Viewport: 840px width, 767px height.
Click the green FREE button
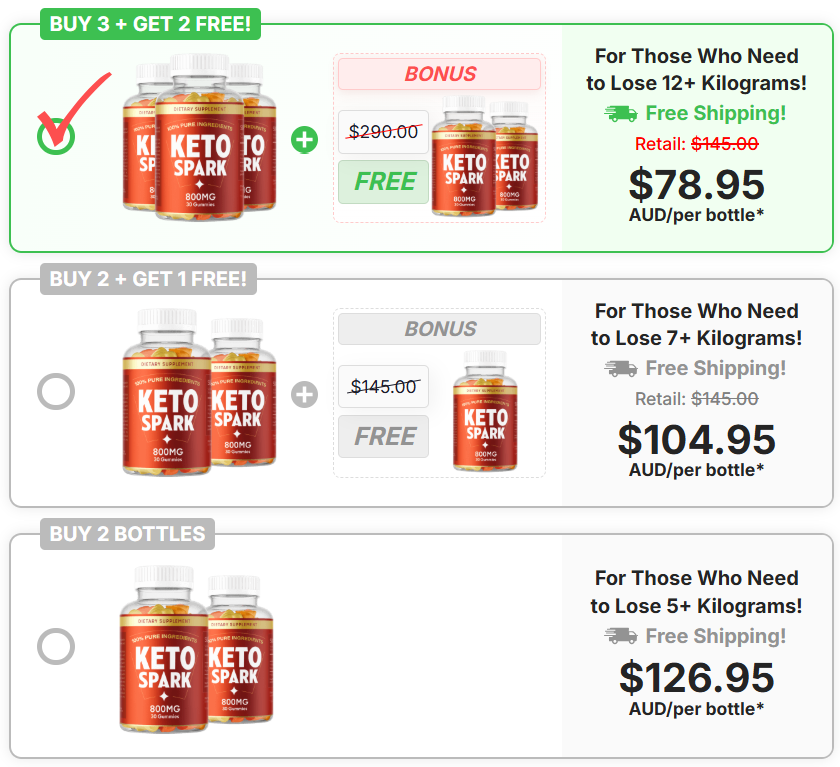pos(384,182)
